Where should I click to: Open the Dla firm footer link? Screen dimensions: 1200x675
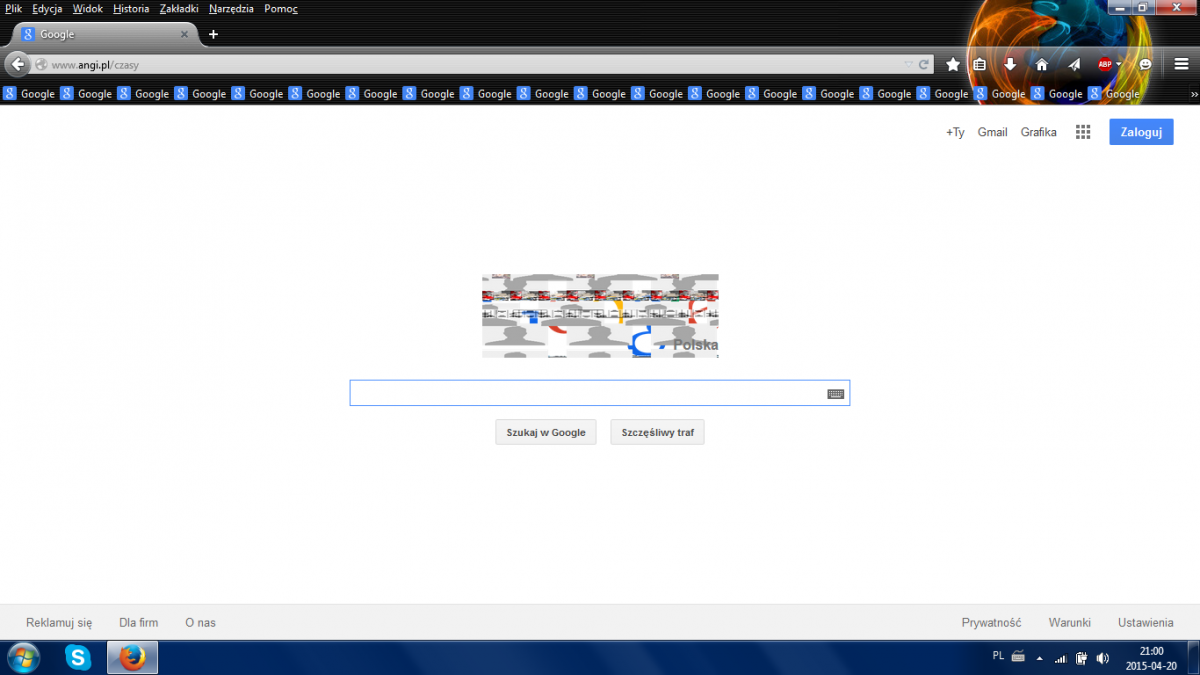pos(139,622)
